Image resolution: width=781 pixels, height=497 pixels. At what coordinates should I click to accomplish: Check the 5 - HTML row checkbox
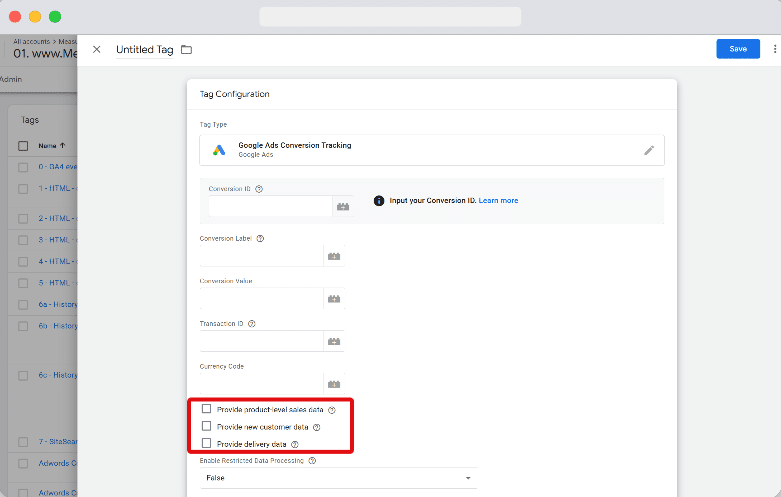[23, 283]
